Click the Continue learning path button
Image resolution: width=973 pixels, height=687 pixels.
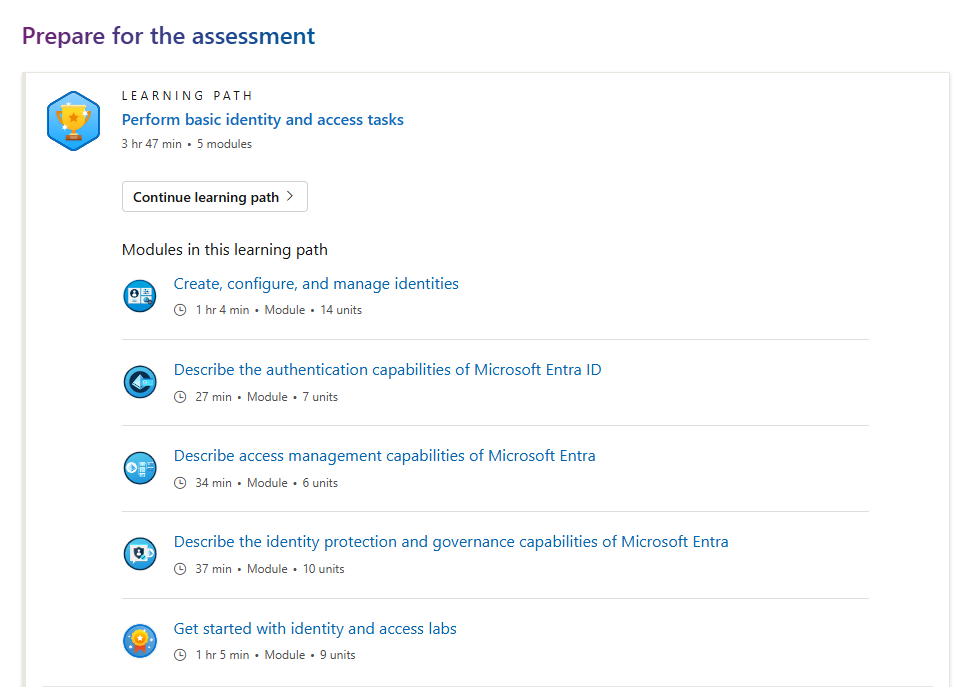215,197
